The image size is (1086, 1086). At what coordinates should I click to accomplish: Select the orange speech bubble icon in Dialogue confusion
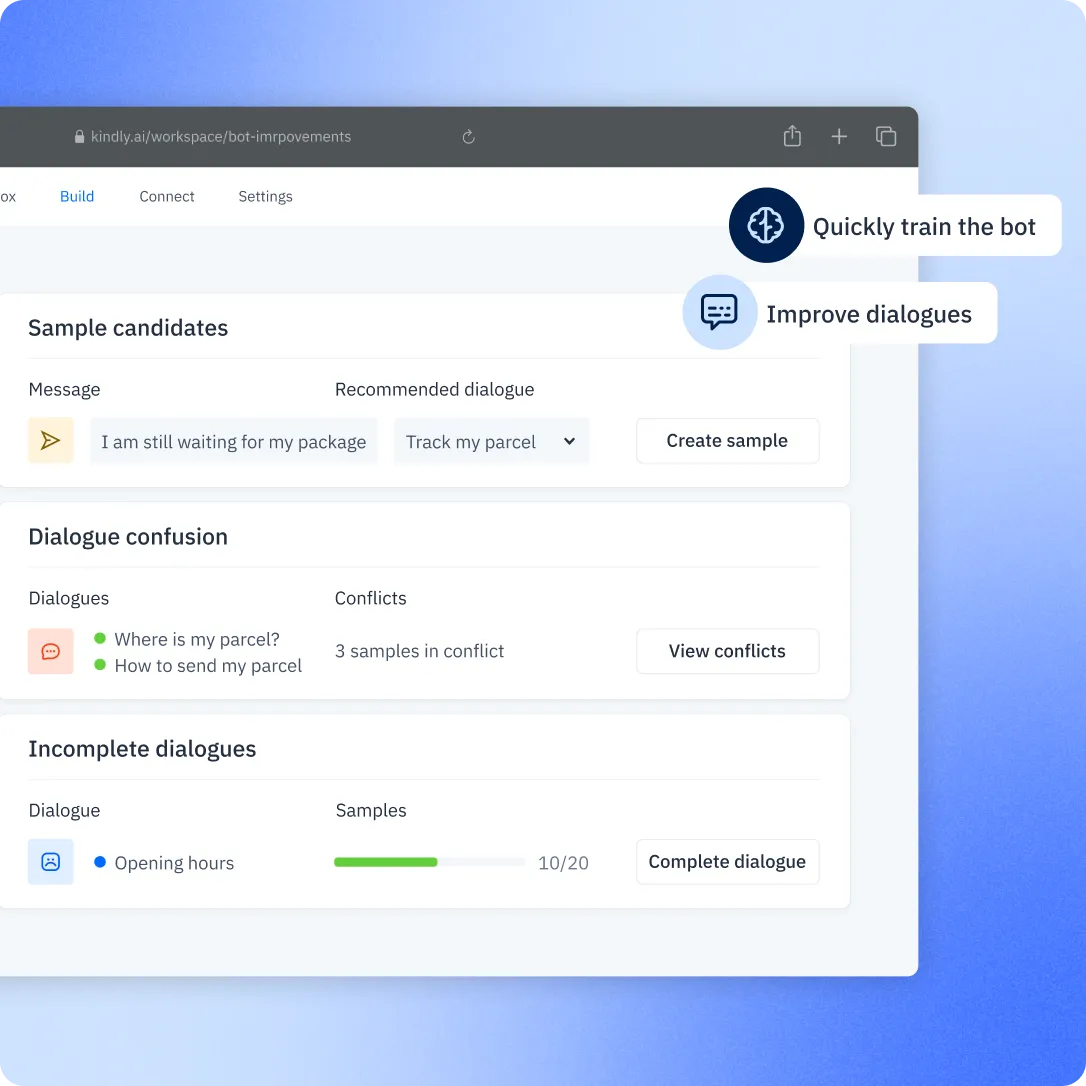[x=50, y=651]
